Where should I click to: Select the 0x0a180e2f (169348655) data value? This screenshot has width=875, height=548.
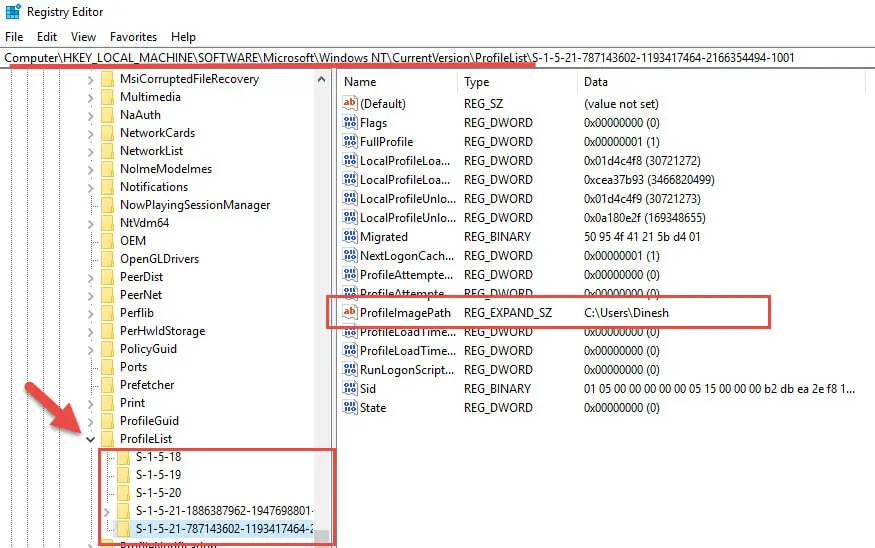[x=645, y=218]
